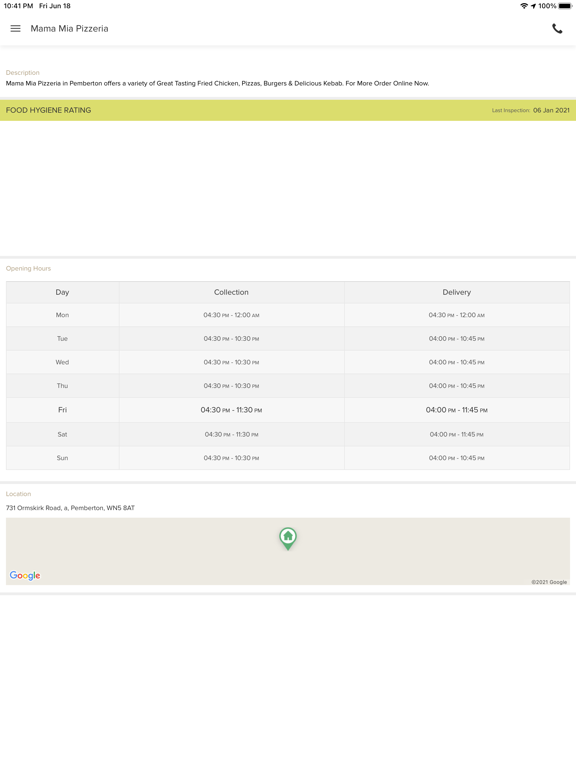
Task: Click the restaurant description paragraph
Action: pos(217,83)
